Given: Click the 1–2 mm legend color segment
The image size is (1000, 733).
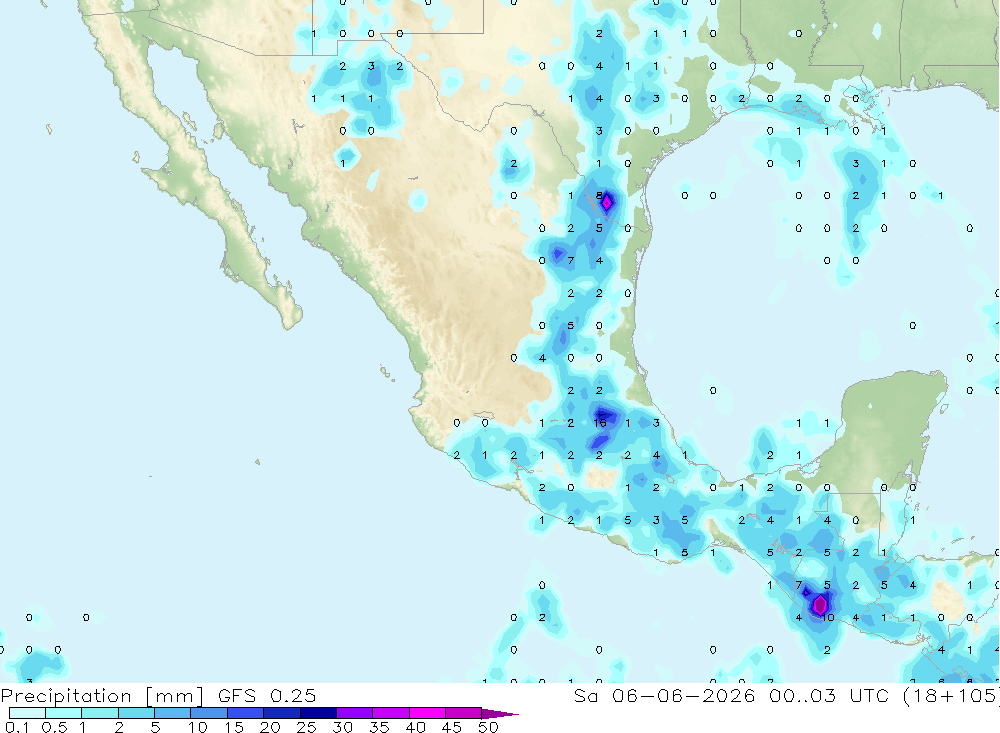Looking at the screenshot, I should (x=100, y=713).
